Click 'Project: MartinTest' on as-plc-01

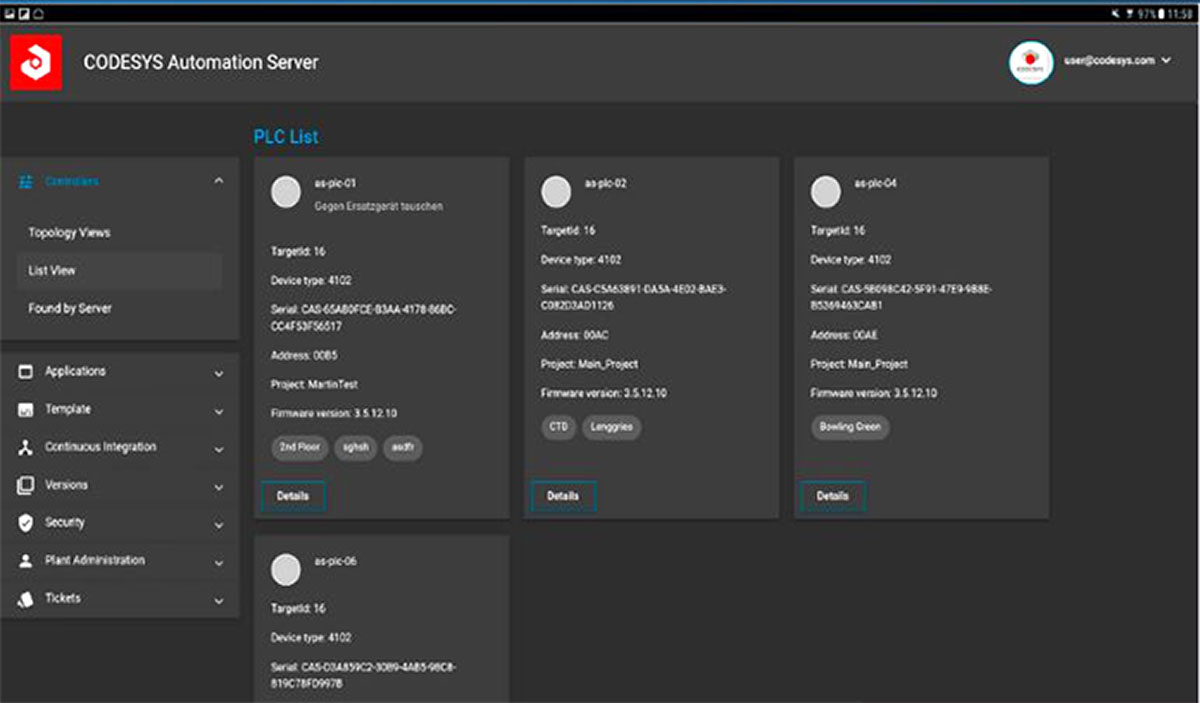pos(314,385)
